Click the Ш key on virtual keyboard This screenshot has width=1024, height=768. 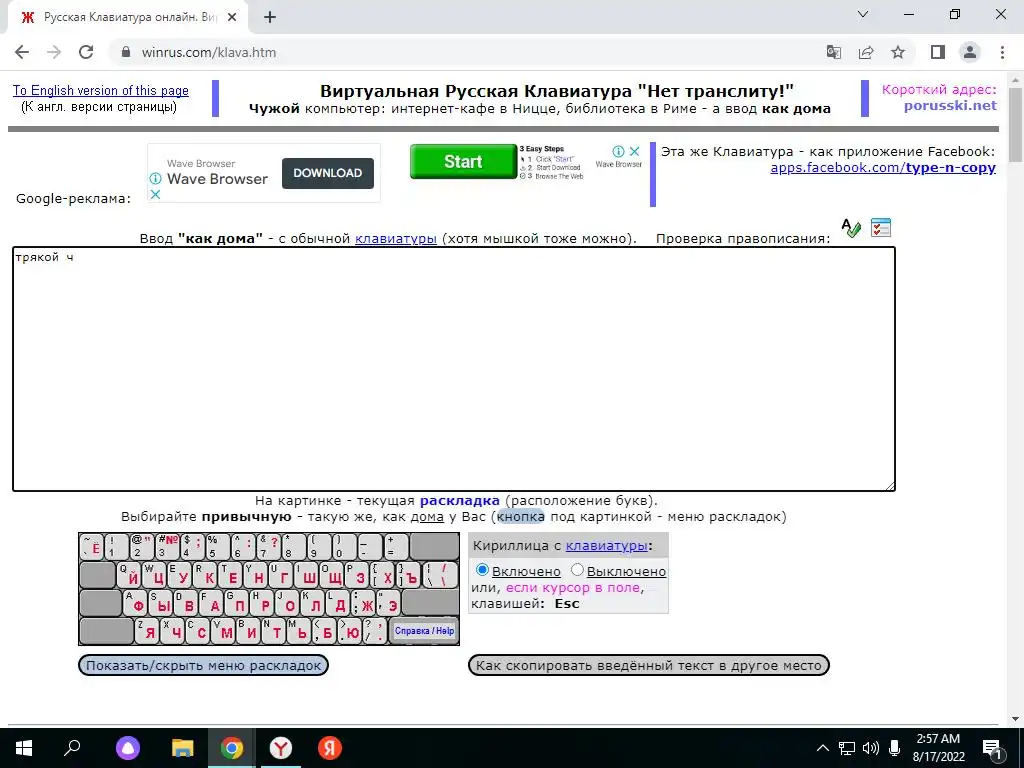click(x=306, y=575)
